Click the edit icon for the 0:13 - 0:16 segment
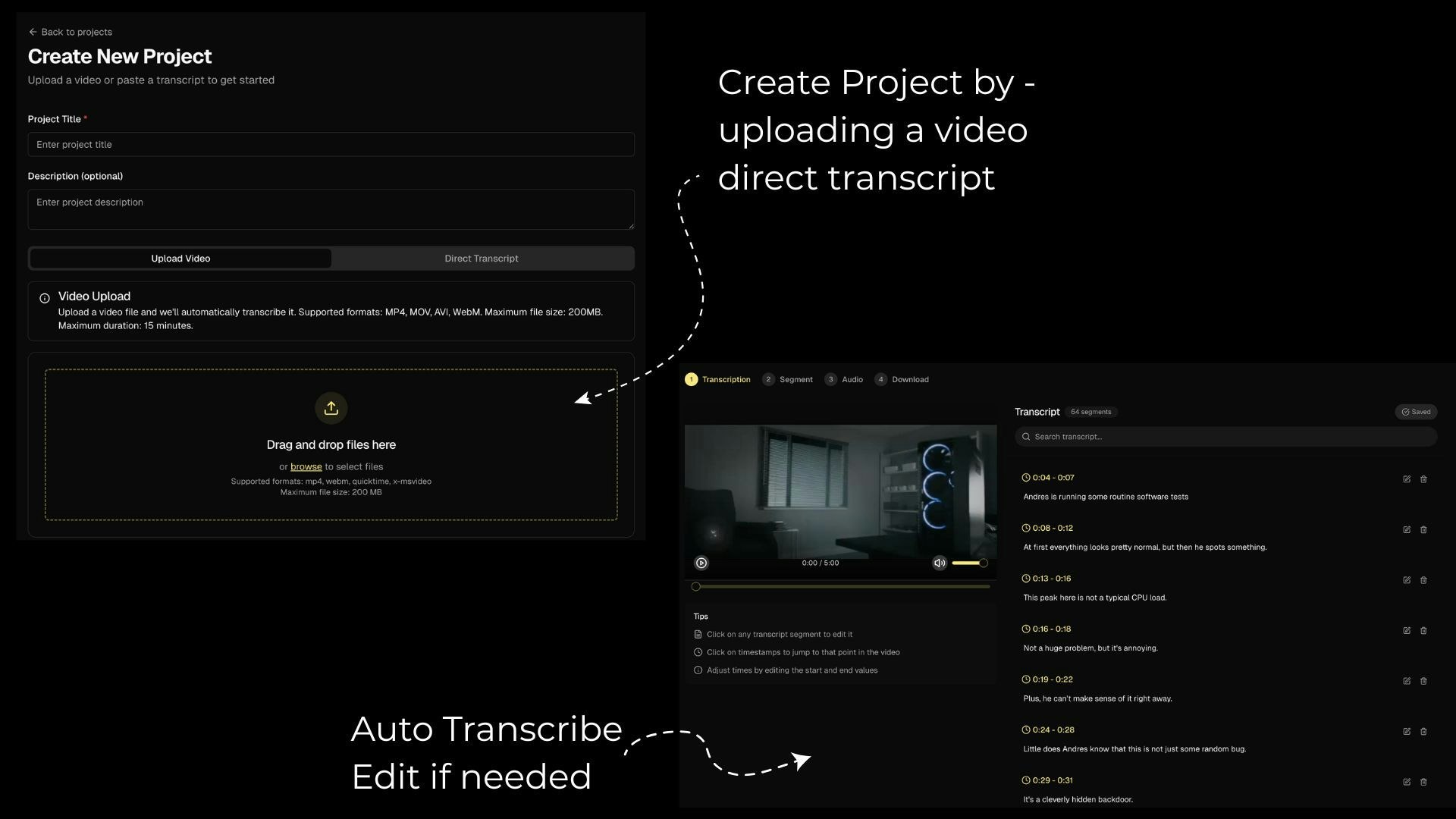Screen dimensions: 1456x819 click(1406, 580)
